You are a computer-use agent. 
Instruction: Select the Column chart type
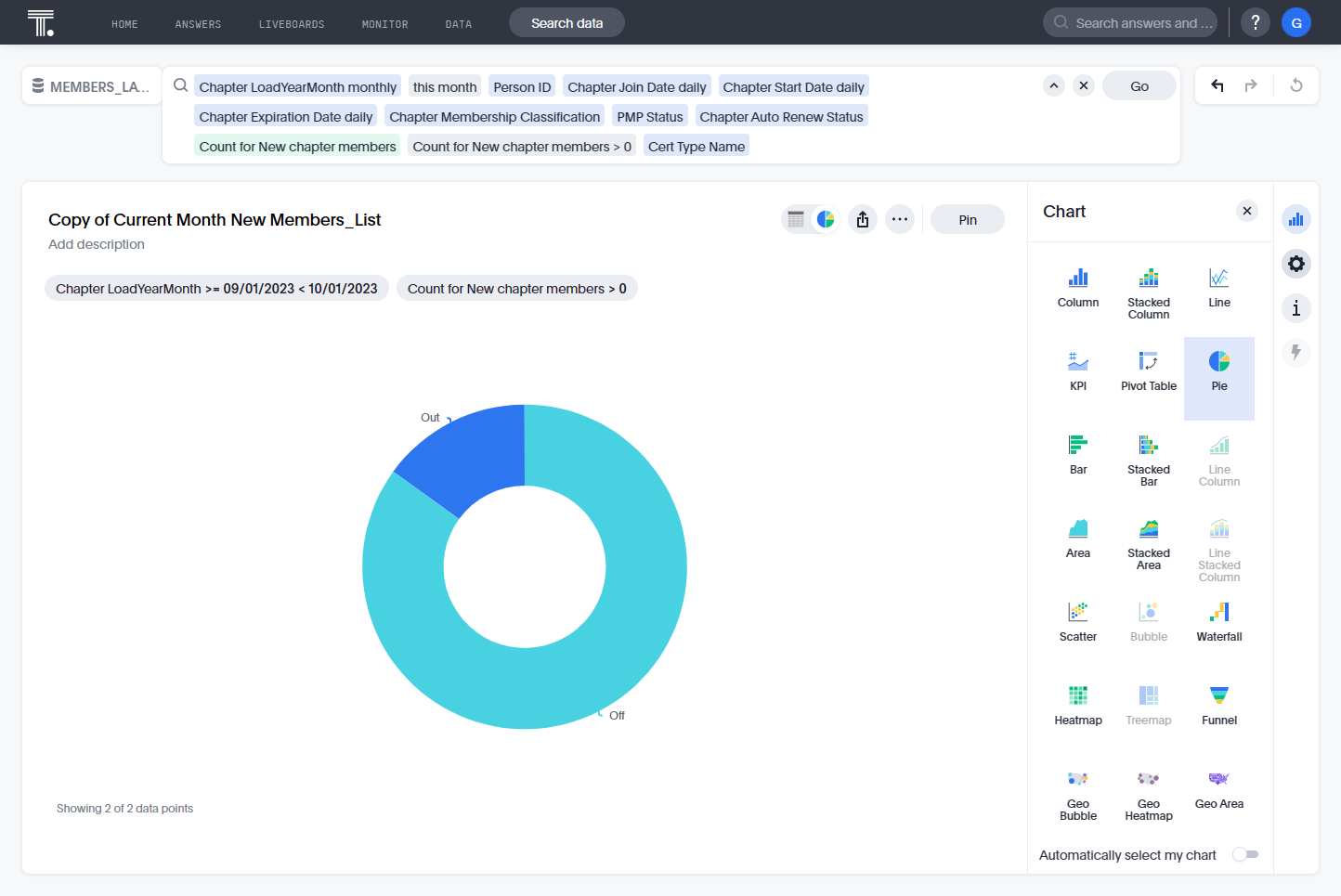point(1078,288)
